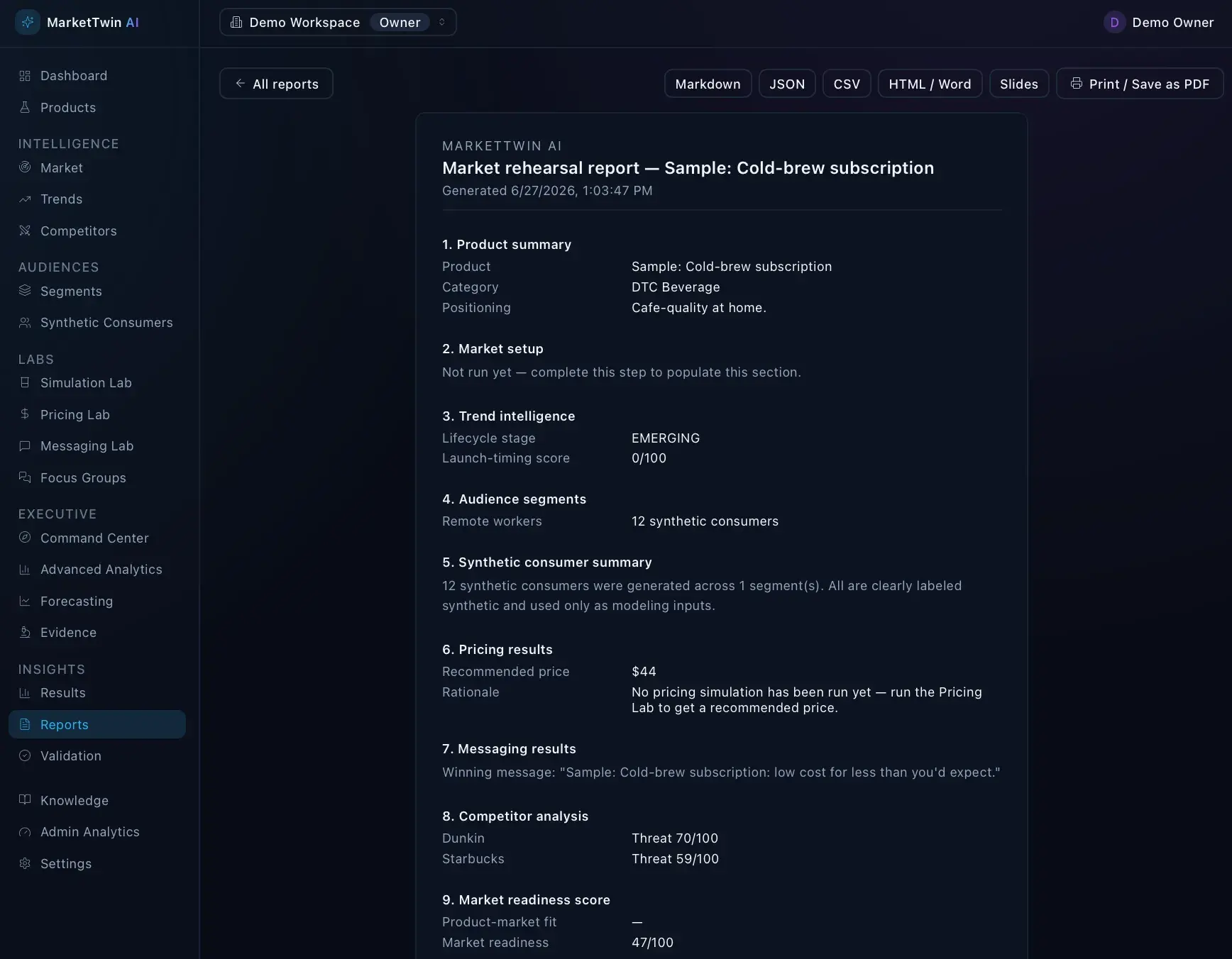Click the Forecasting chart icon
This screenshot has height=959, width=1232.
tap(25, 601)
